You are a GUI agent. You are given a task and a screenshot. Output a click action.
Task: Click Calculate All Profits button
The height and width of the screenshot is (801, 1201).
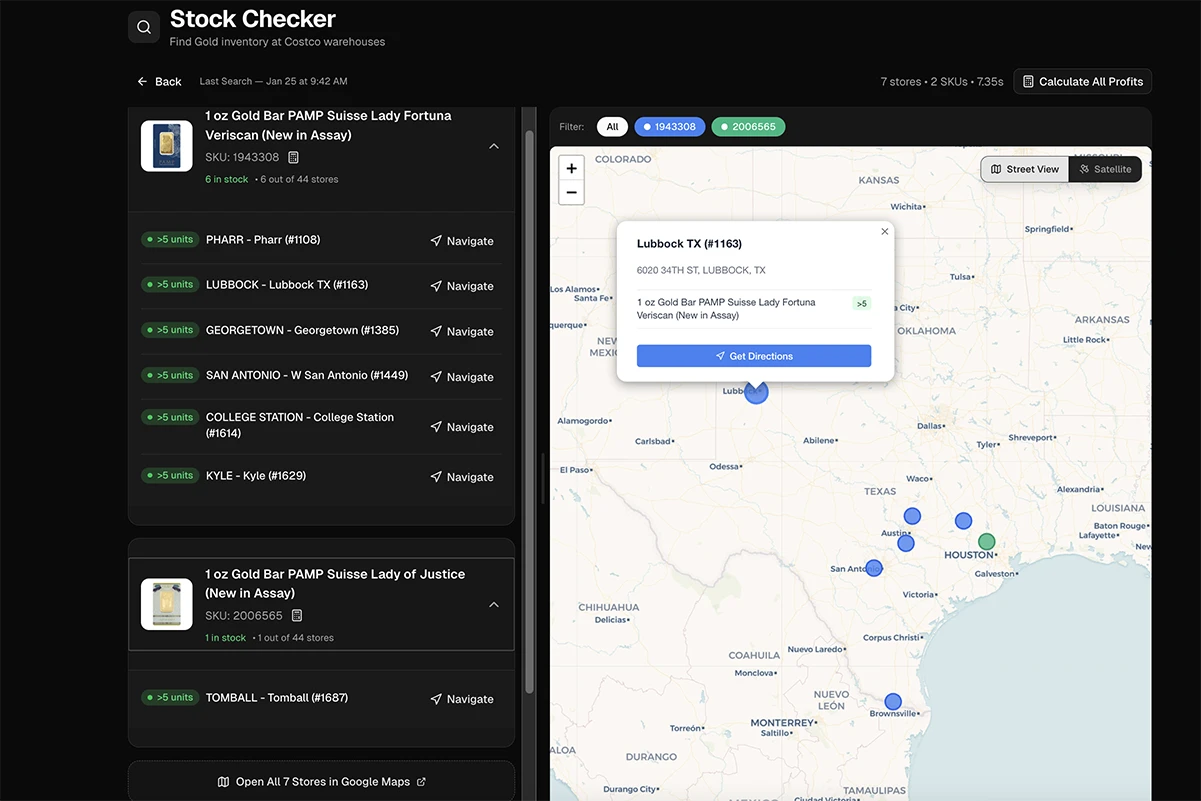(x=1082, y=81)
